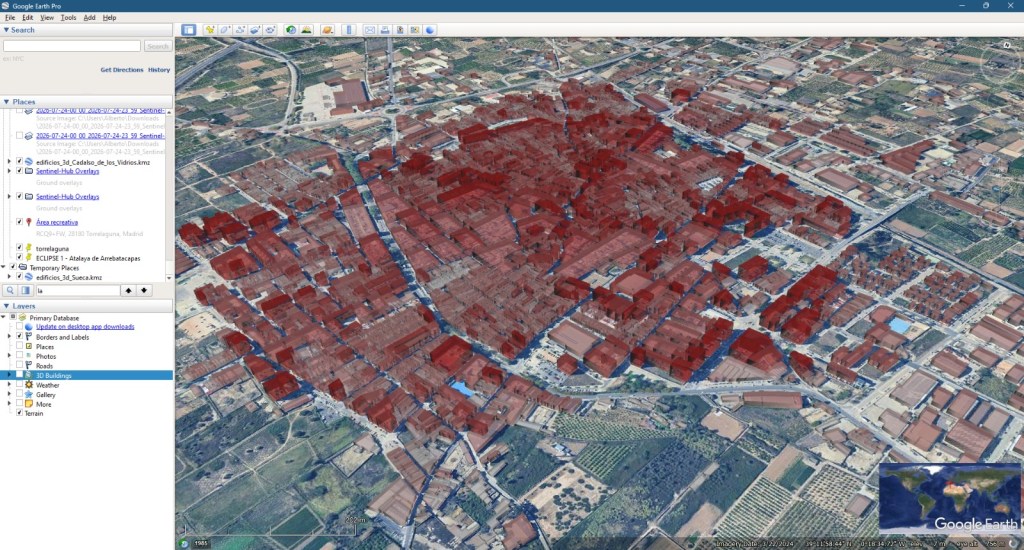1024x550 pixels.
Task: Click the Add Image Overlay tool
Action: point(255,29)
